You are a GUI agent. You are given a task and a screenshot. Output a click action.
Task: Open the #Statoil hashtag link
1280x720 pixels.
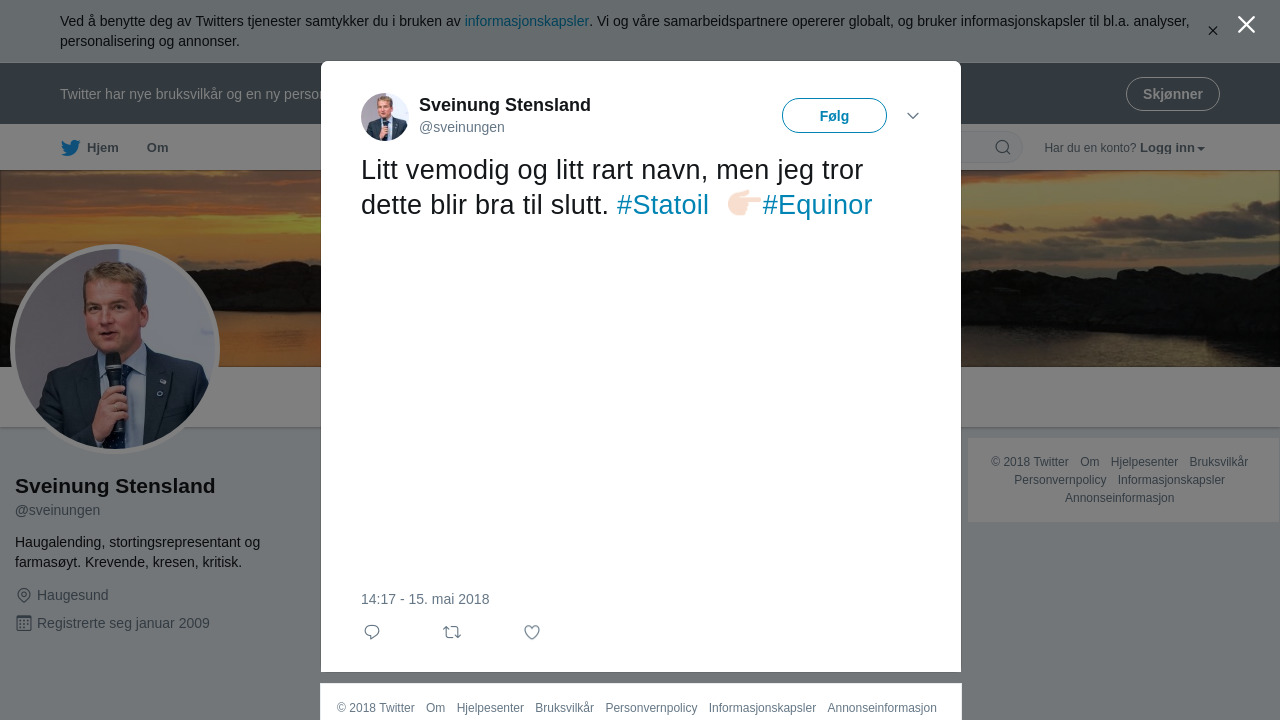click(x=663, y=205)
